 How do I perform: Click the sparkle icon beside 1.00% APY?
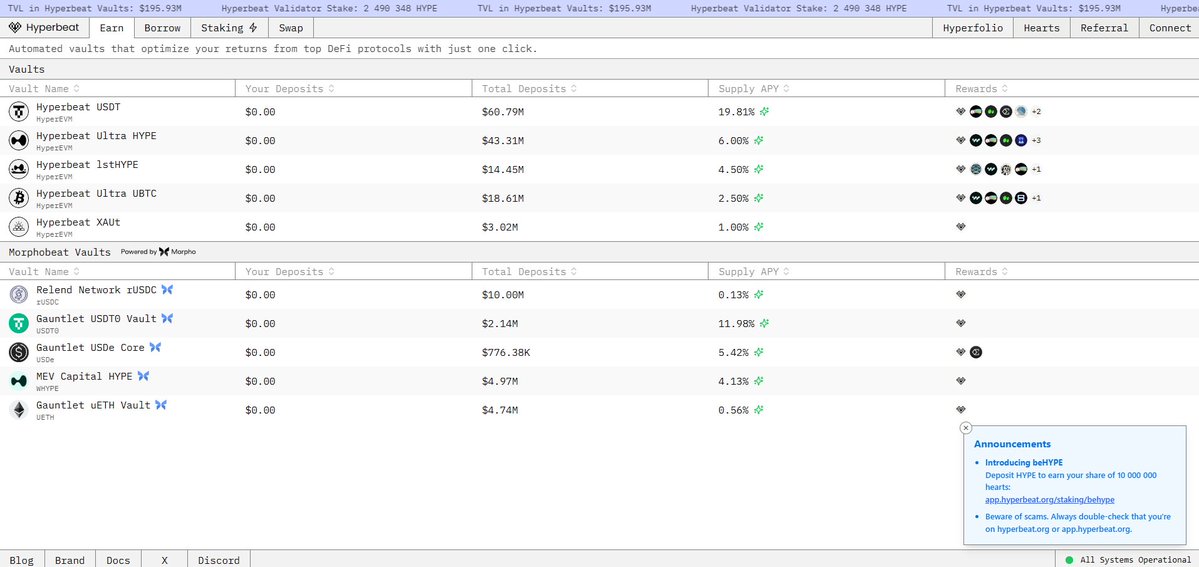(759, 227)
